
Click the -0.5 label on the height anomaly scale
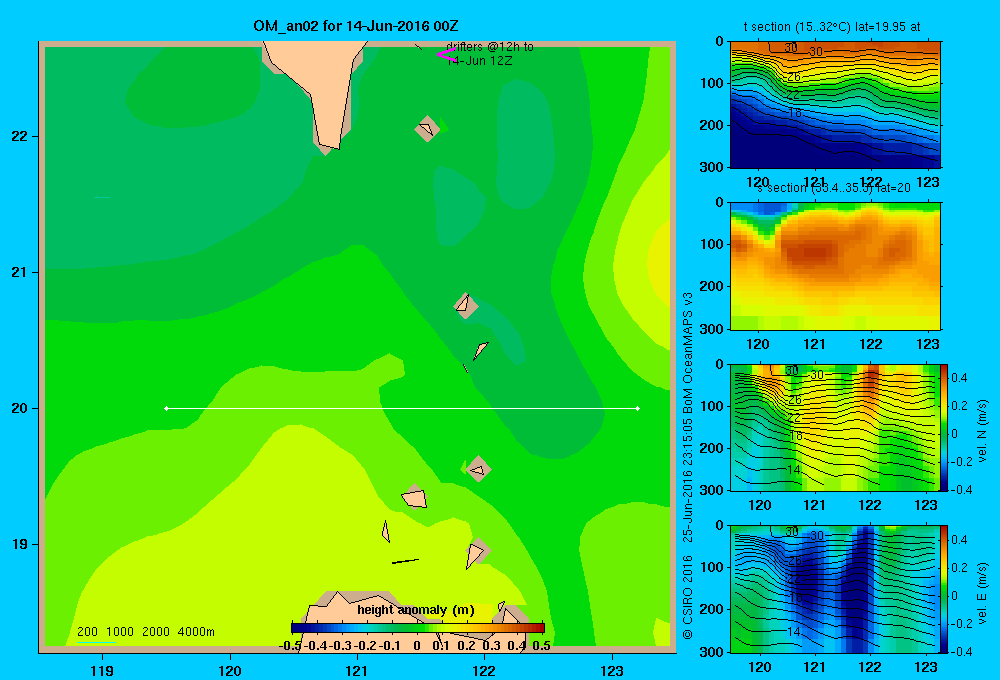[290, 646]
